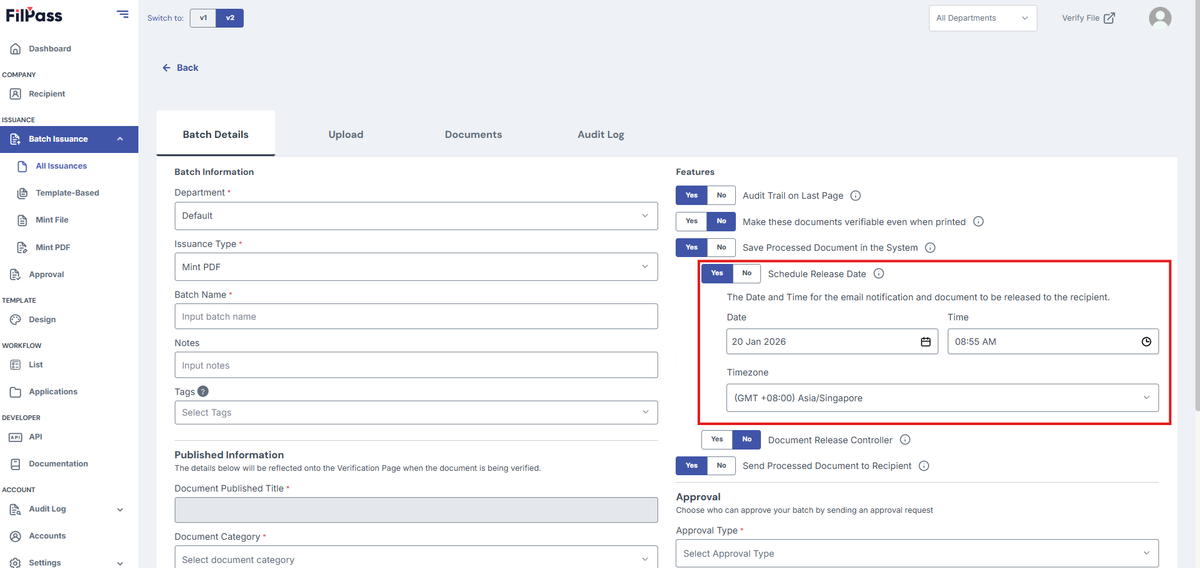Screen dimensions: 1200x568
Task: Click the Batch Name input field
Action: coord(416,316)
